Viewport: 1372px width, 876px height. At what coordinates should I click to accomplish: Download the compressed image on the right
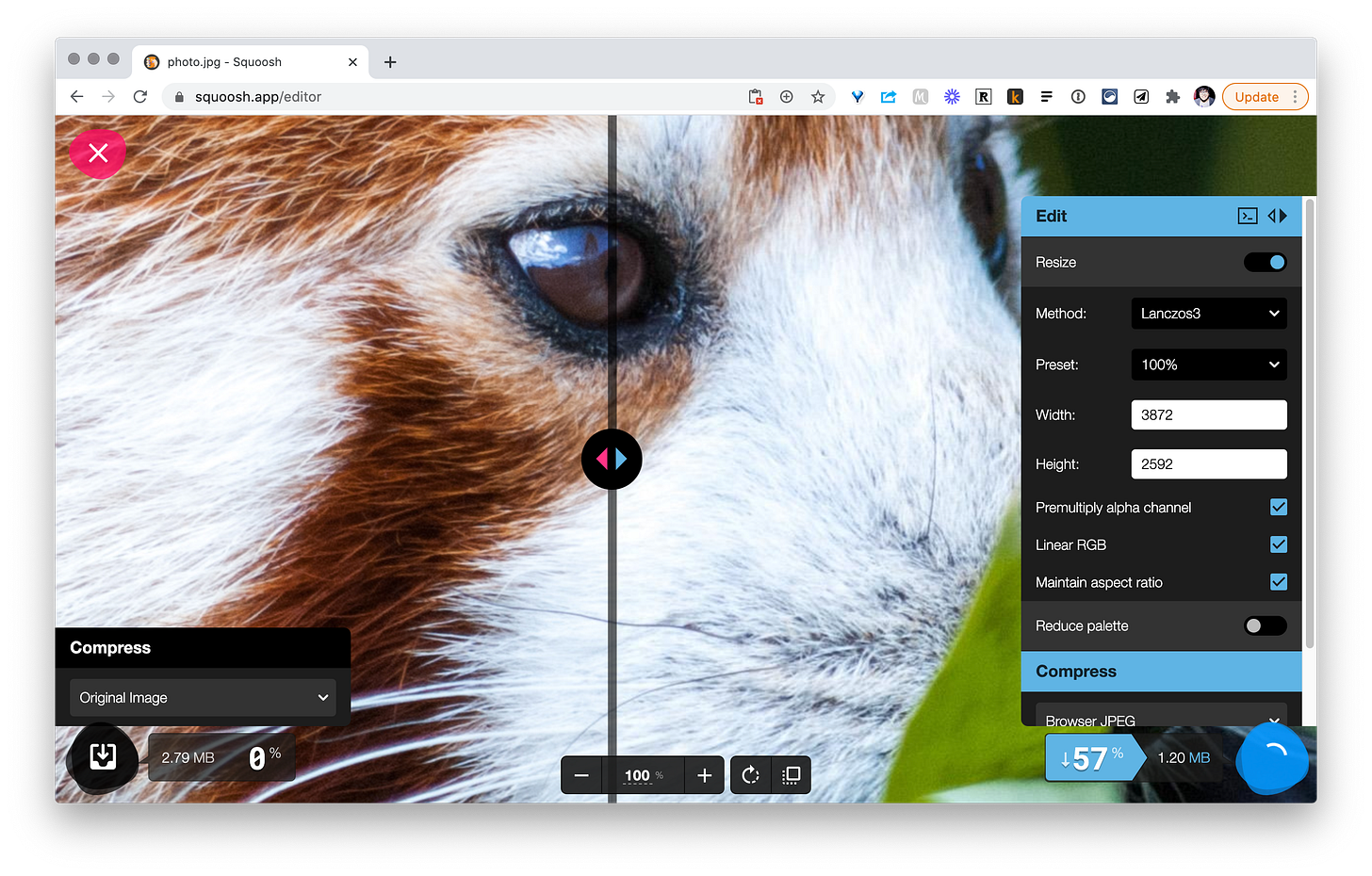1272,757
